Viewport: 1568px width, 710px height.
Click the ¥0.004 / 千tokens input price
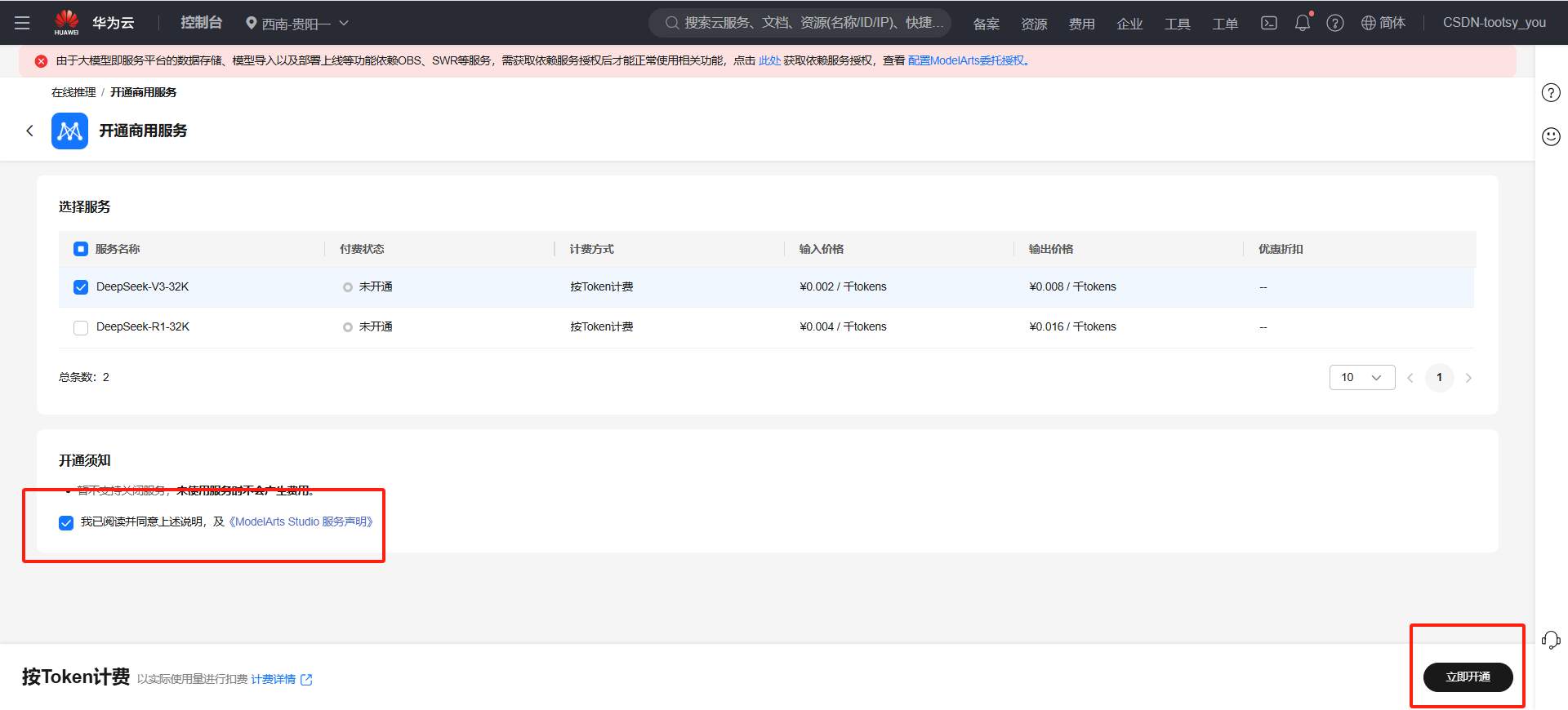pyautogui.click(x=843, y=326)
